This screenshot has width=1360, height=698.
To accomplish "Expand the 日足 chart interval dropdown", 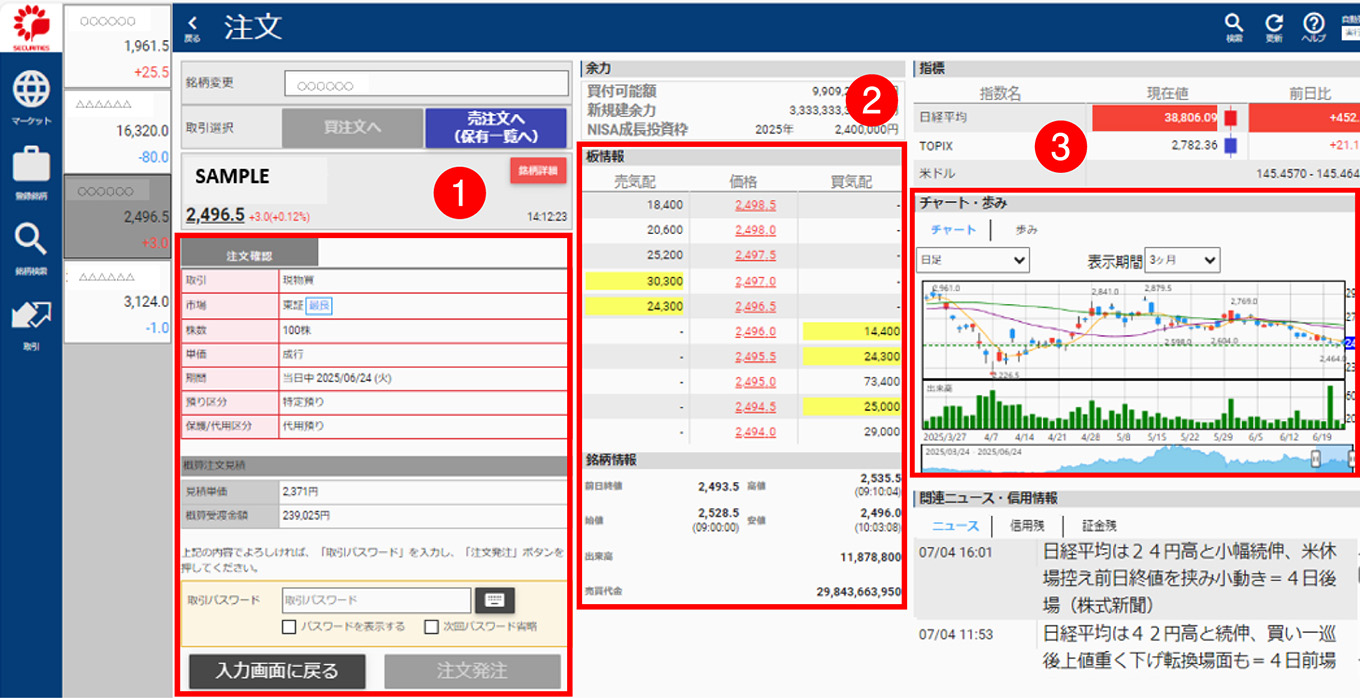I will click(972, 260).
